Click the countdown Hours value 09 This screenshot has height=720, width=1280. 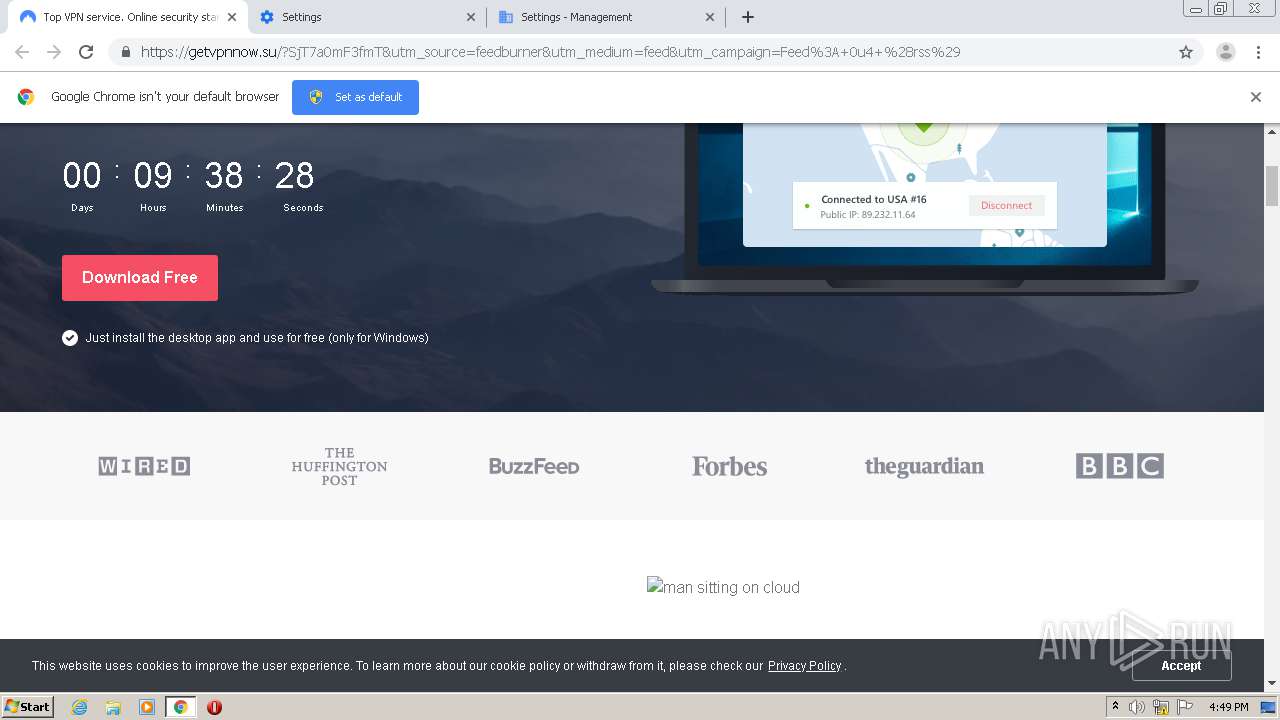tap(153, 176)
